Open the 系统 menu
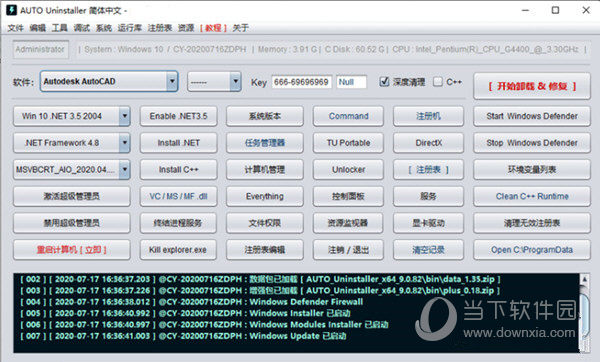 (x=104, y=28)
